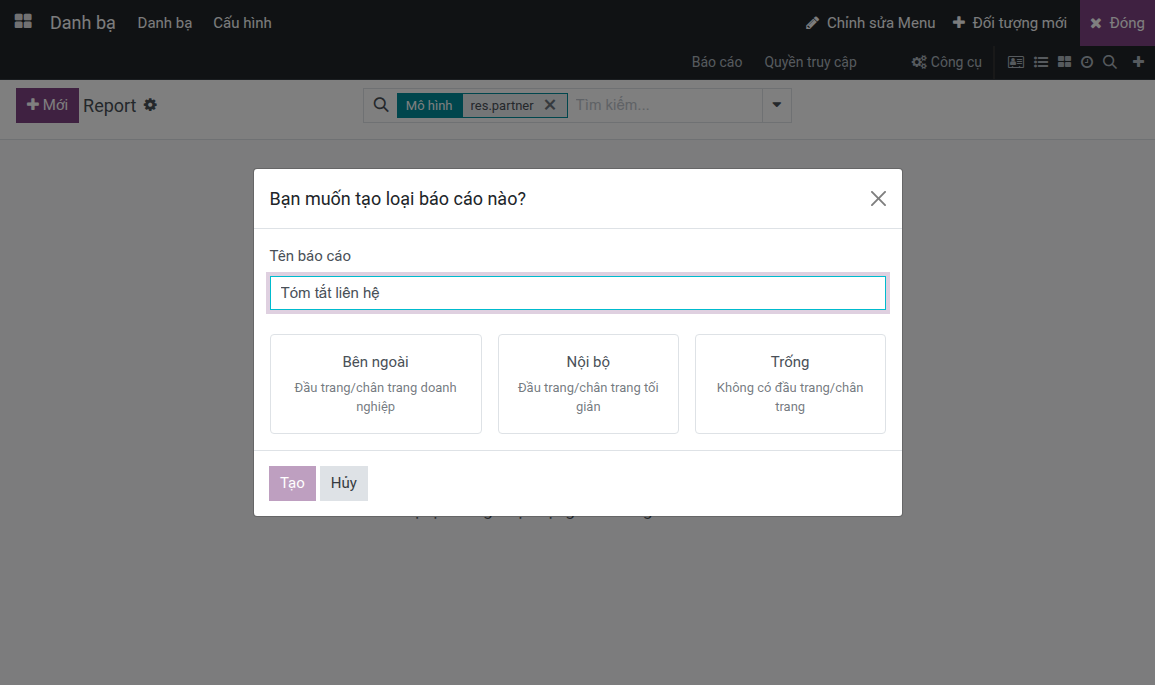Image resolution: width=1155 pixels, height=685 pixels.
Task: Expand the search options dropdown arrow
Action: point(776,105)
